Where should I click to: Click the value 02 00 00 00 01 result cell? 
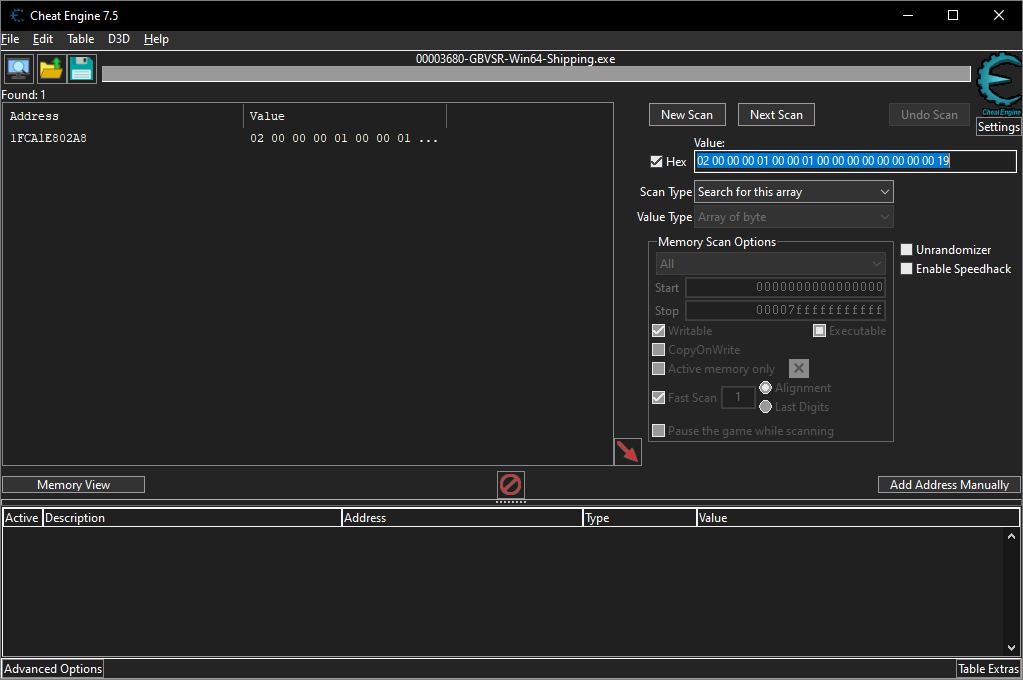344,138
